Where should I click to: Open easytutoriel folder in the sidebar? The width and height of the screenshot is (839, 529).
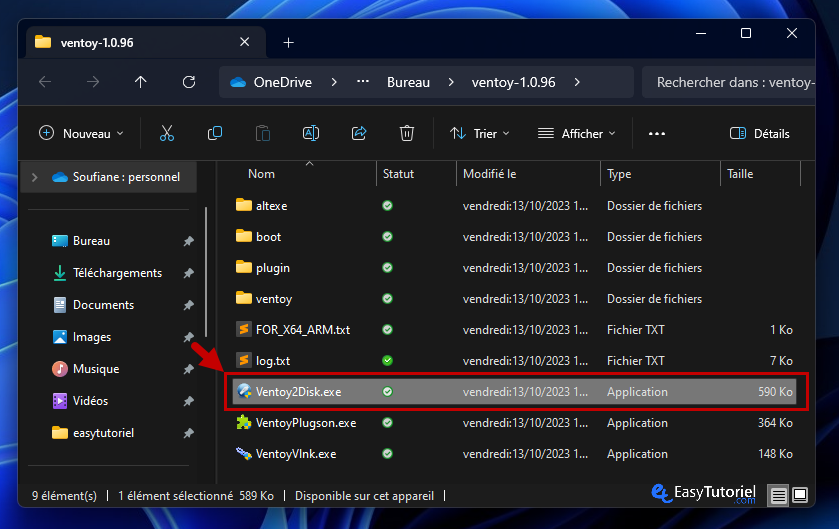point(103,433)
